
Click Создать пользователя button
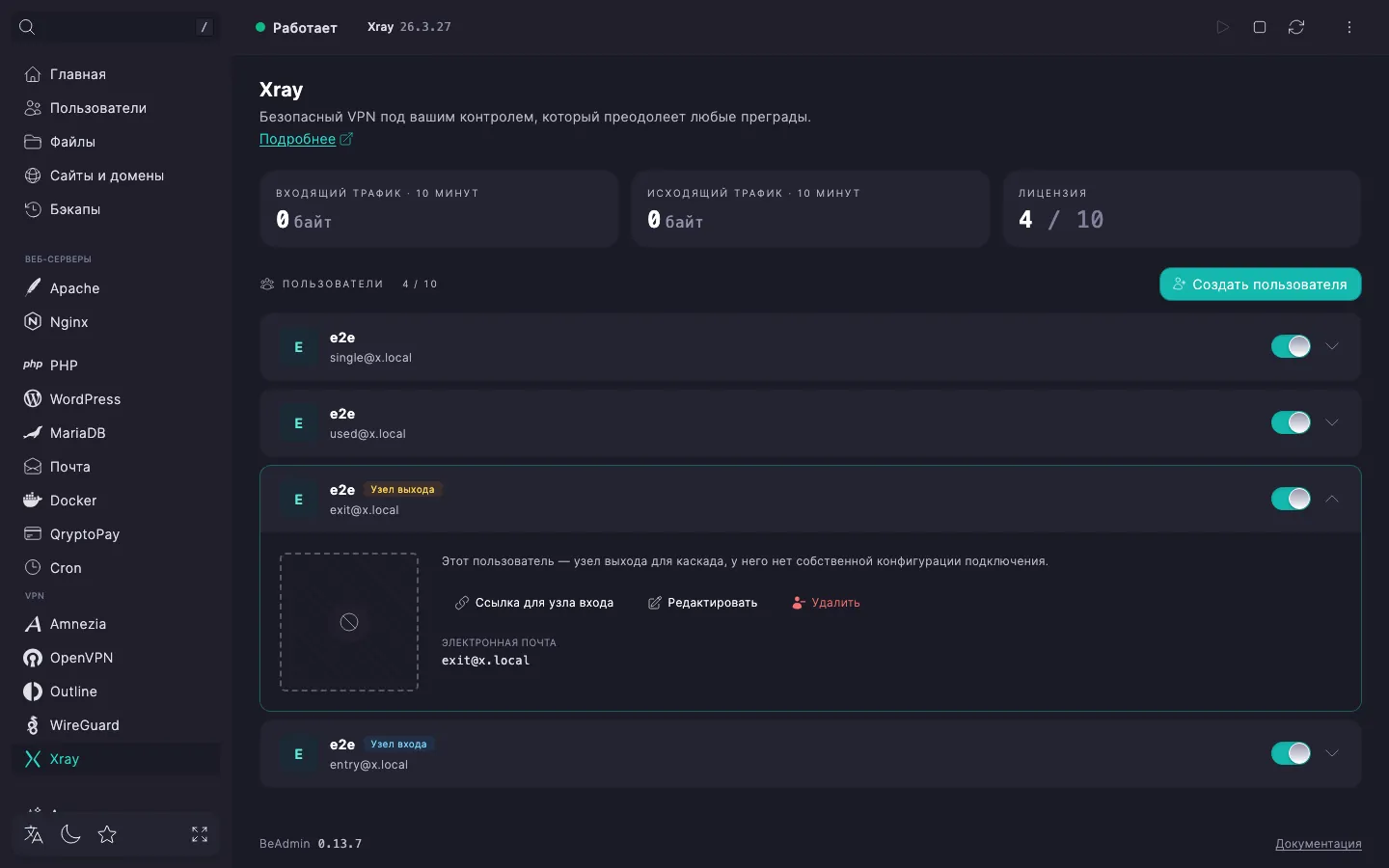pyautogui.click(x=1260, y=285)
